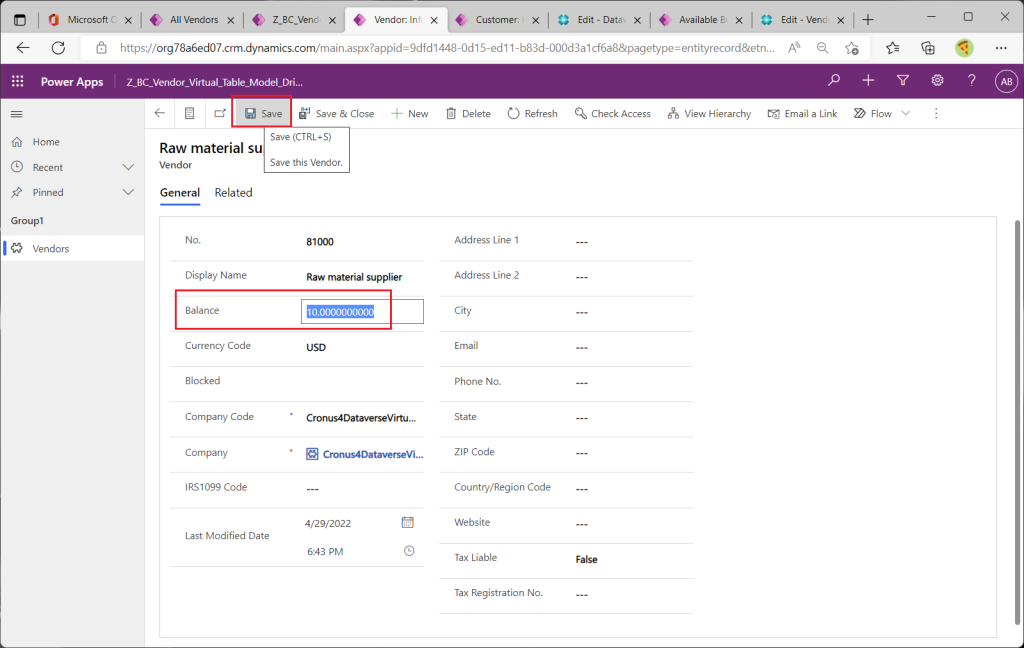Click the Display Name field value
1024x648 pixels.
[x=354, y=276]
